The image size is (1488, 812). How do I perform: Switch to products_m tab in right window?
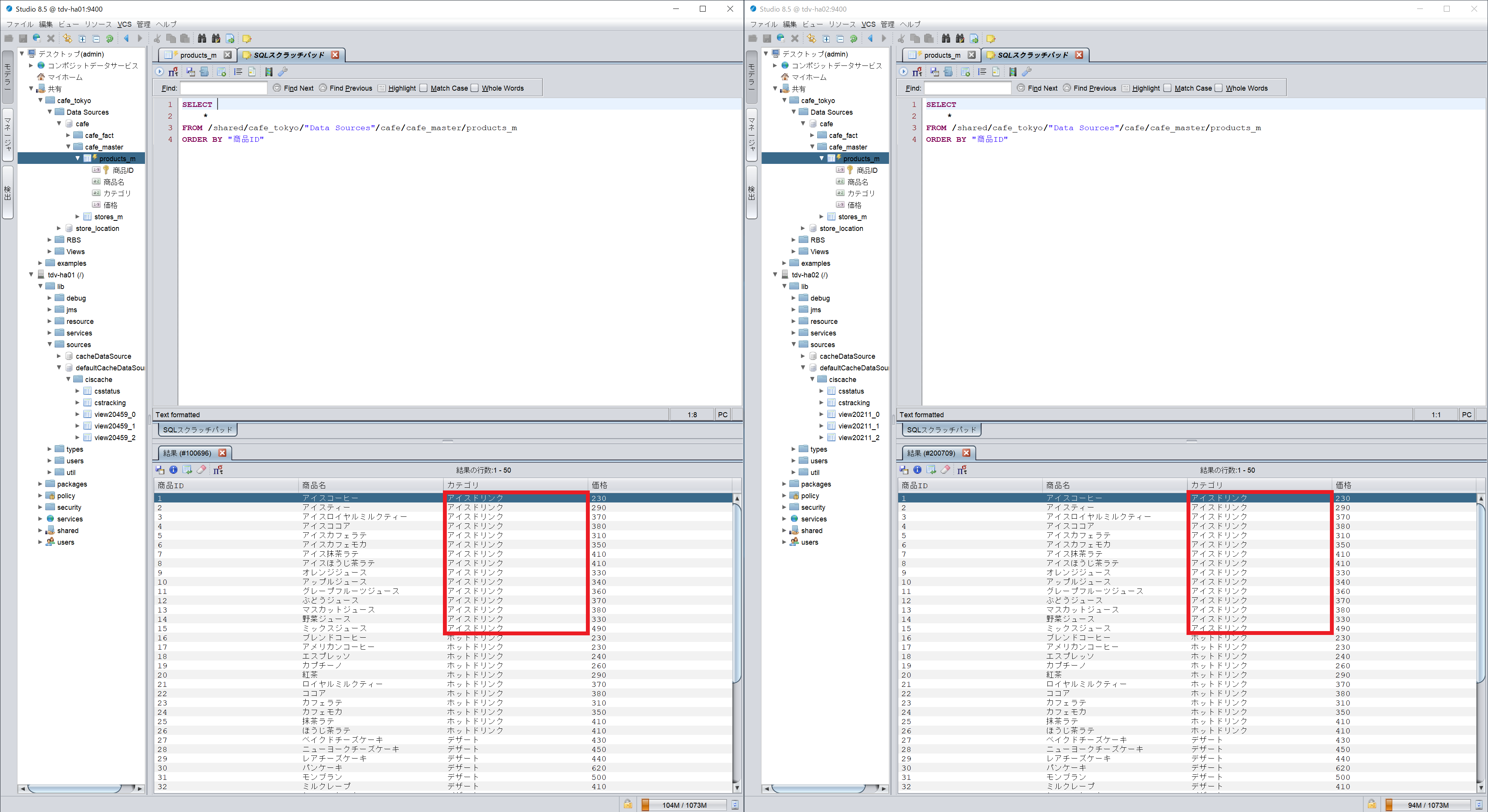click(x=942, y=55)
